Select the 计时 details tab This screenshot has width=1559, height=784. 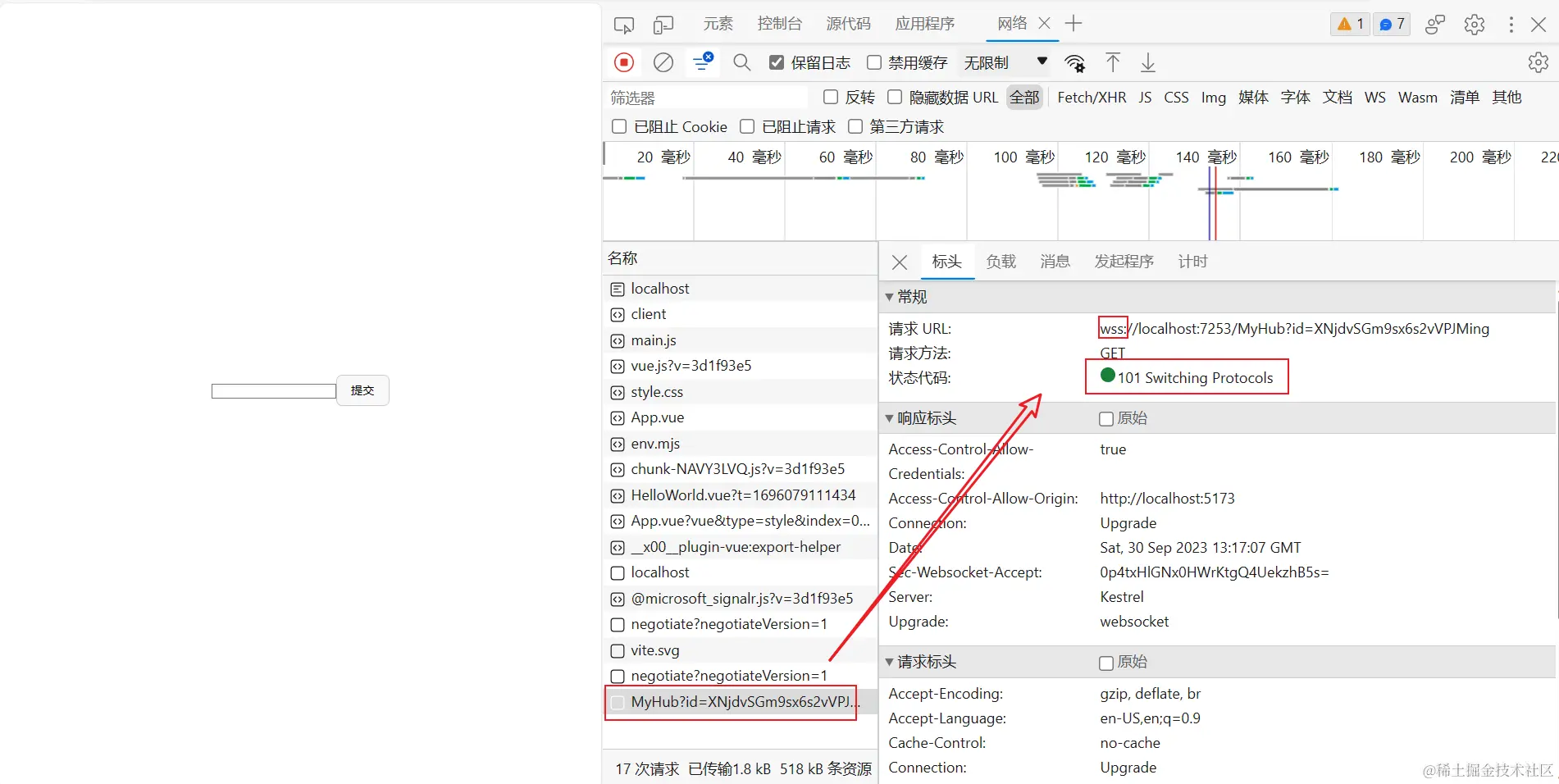pyautogui.click(x=1192, y=262)
